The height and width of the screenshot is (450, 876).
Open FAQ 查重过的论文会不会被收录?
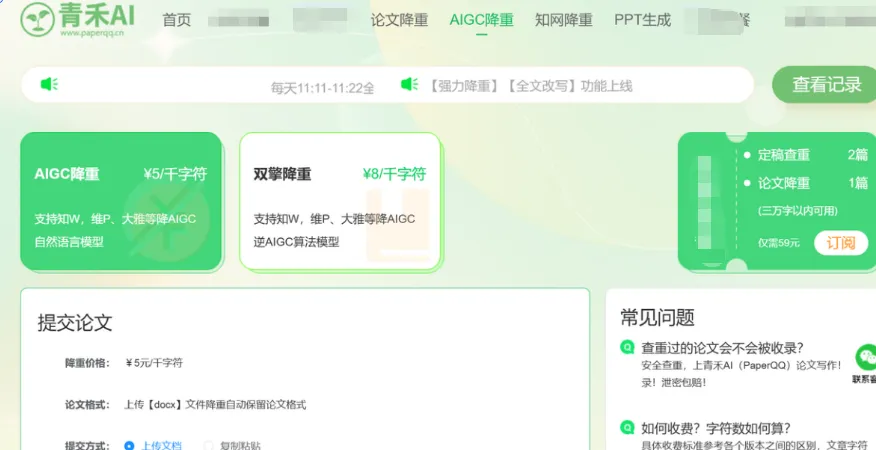pyautogui.click(x=722, y=348)
